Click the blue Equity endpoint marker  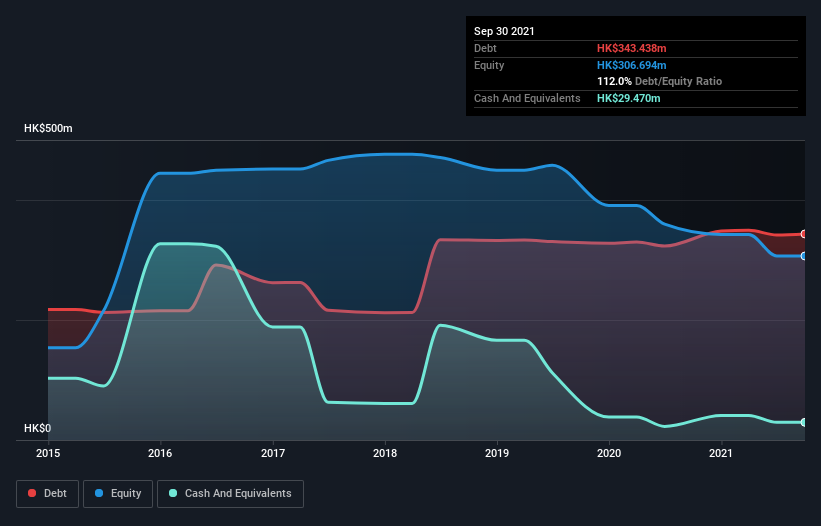pyautogui.click(x=804, y=256)
